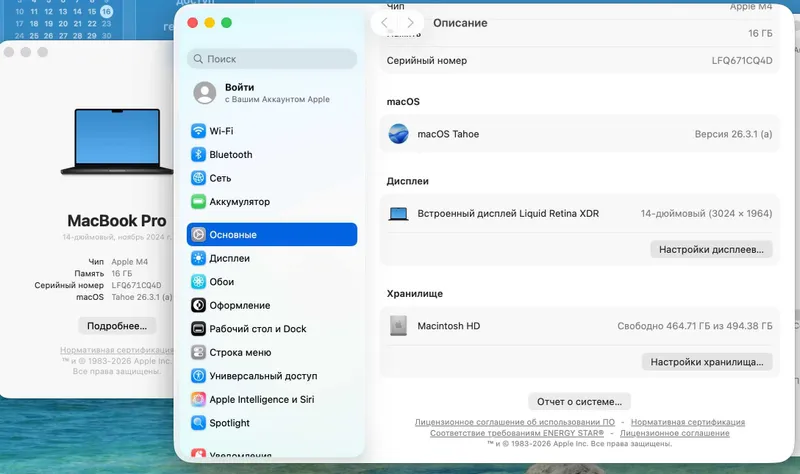Open Сеть settings via globe icon

(x=198, y=178)
